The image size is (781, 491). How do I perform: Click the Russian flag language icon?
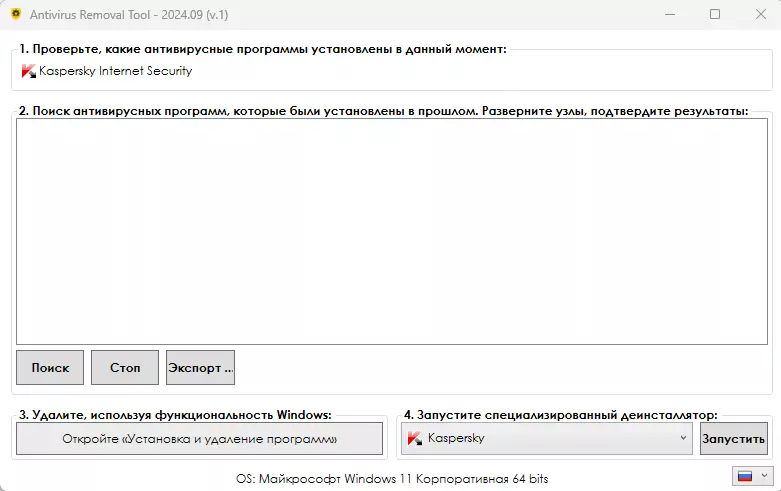(x=745, y=476)
